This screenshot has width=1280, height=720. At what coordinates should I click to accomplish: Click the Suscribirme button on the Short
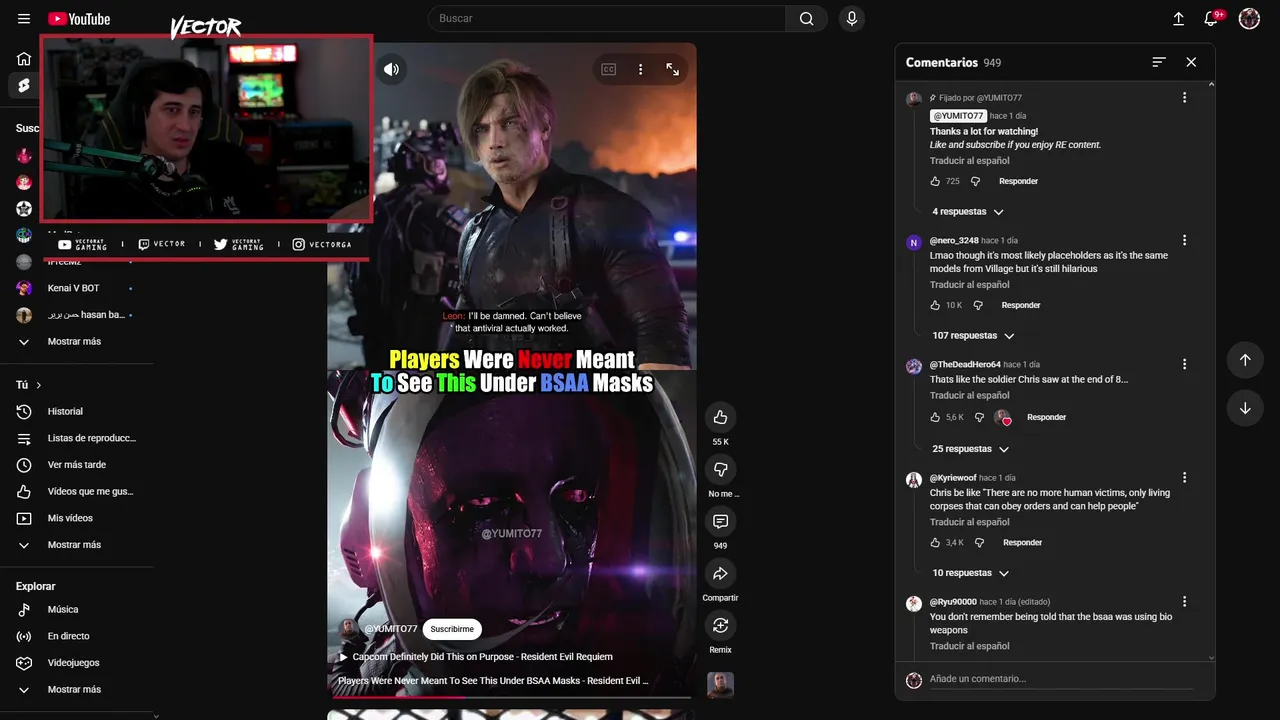point(452,629)
